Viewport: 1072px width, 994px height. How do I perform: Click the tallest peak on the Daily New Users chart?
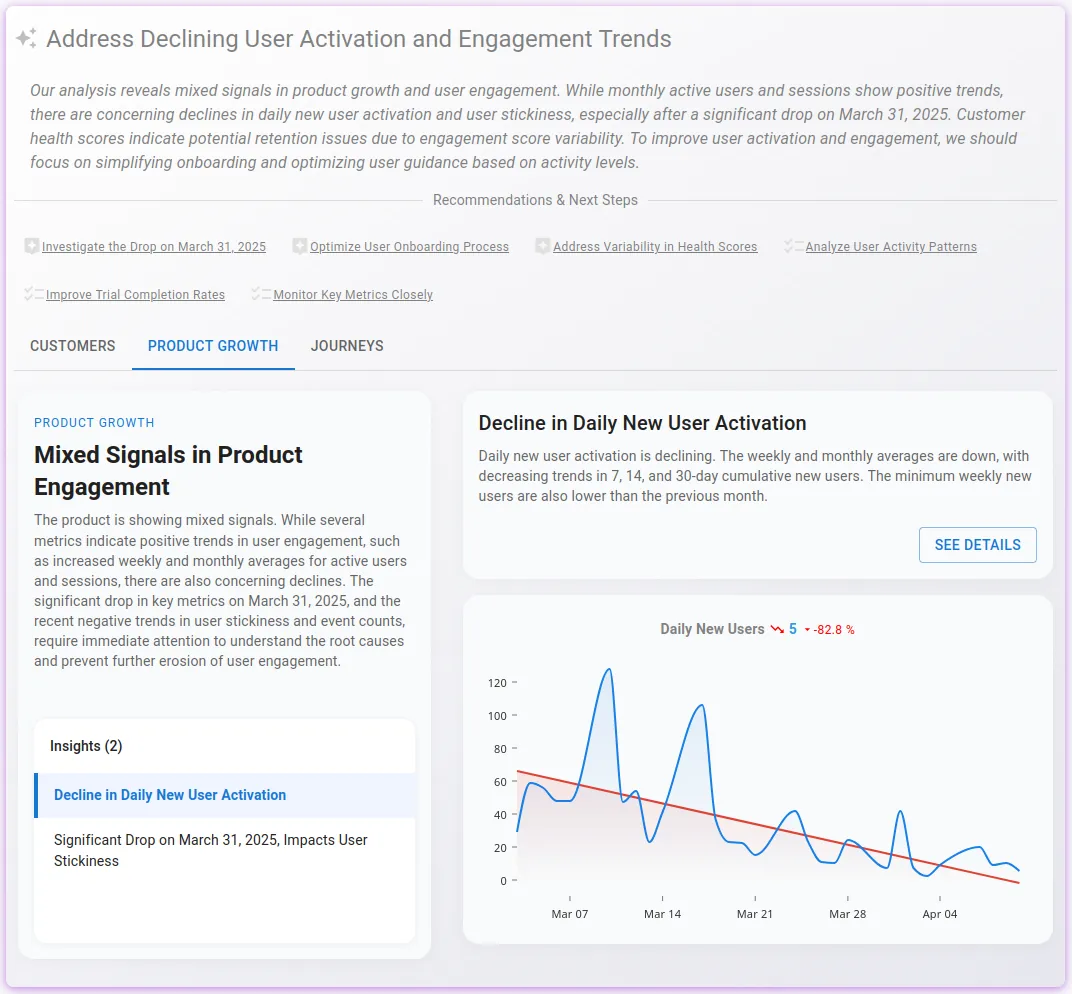point(608,670)
